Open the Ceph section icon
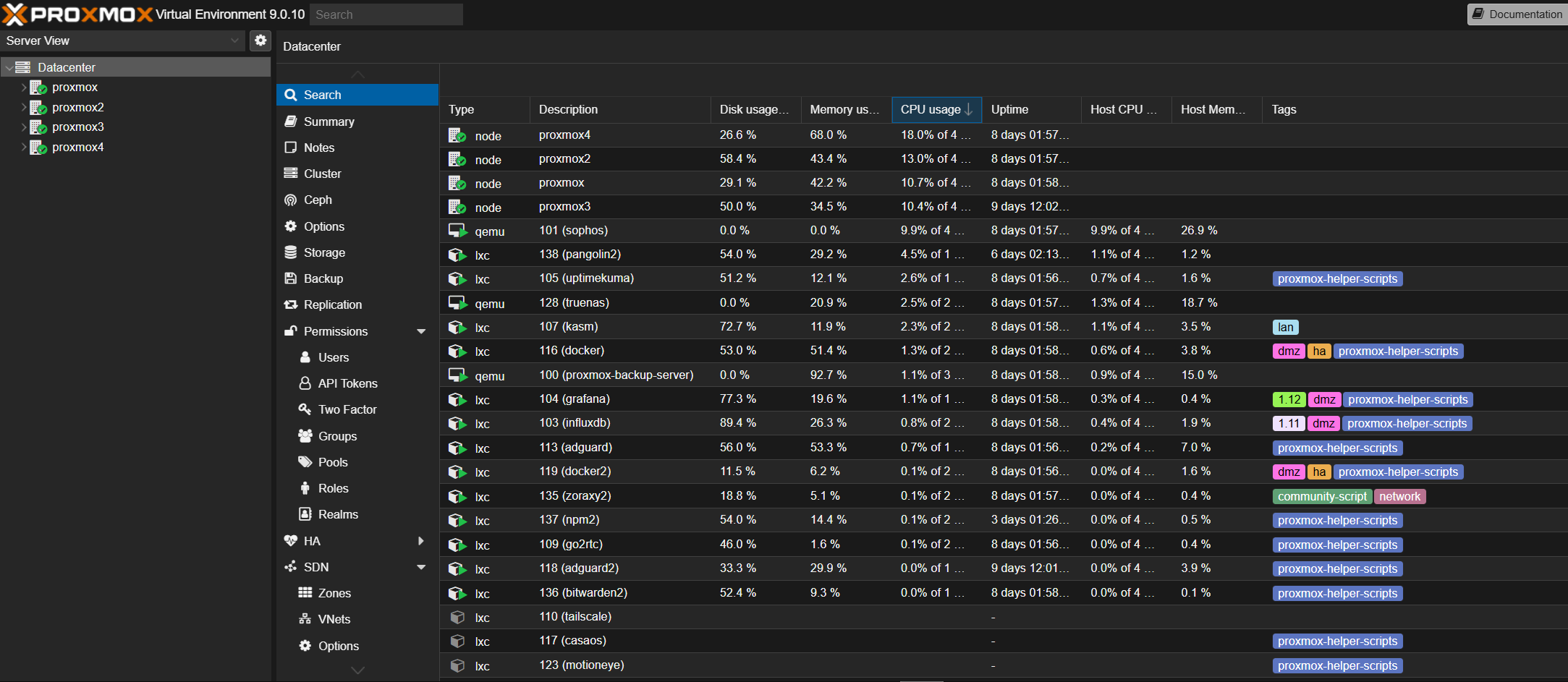This screenshot has width=1568, height=682. (291, 200)
